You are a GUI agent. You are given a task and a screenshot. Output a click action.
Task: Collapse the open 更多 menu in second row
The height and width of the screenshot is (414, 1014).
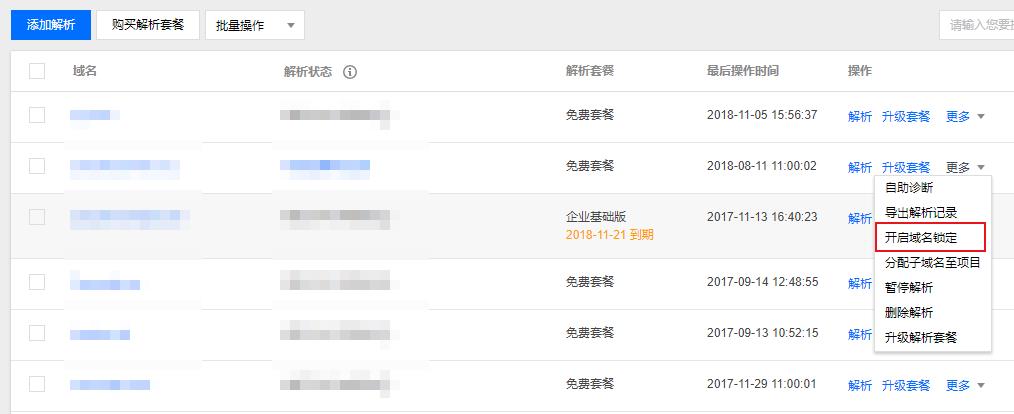tap(965, 168)
